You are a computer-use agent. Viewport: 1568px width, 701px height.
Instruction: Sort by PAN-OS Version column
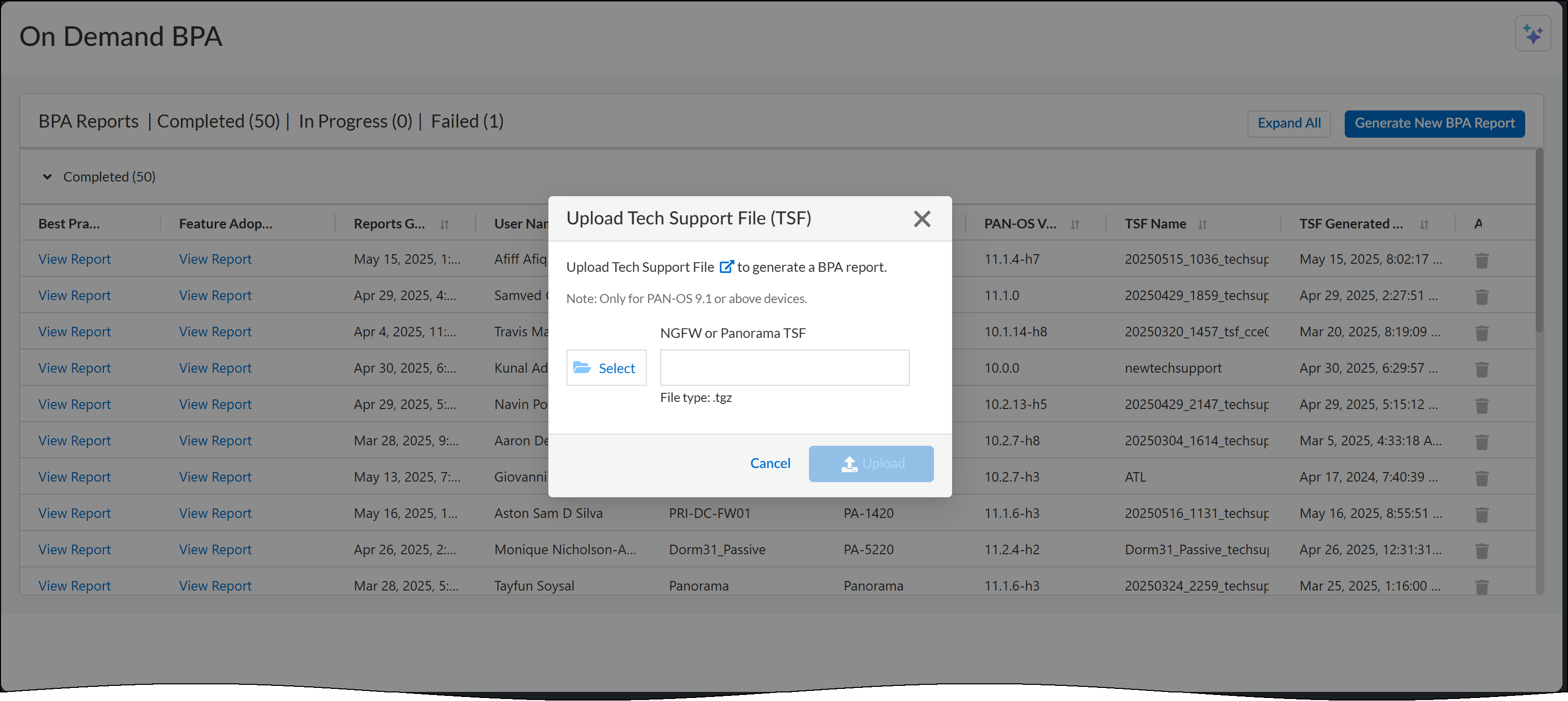pyautogui.click(x=1075, y=225)
